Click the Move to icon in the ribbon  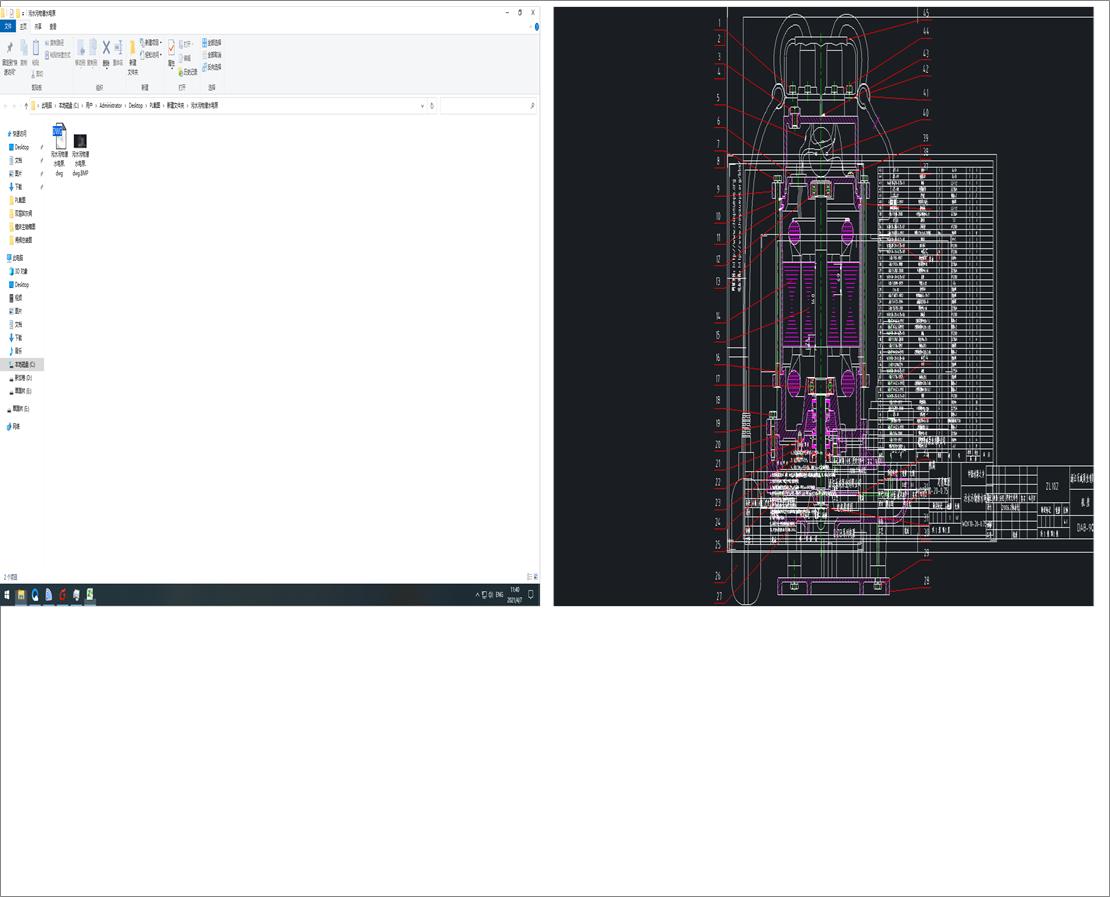tap(80, 48)
